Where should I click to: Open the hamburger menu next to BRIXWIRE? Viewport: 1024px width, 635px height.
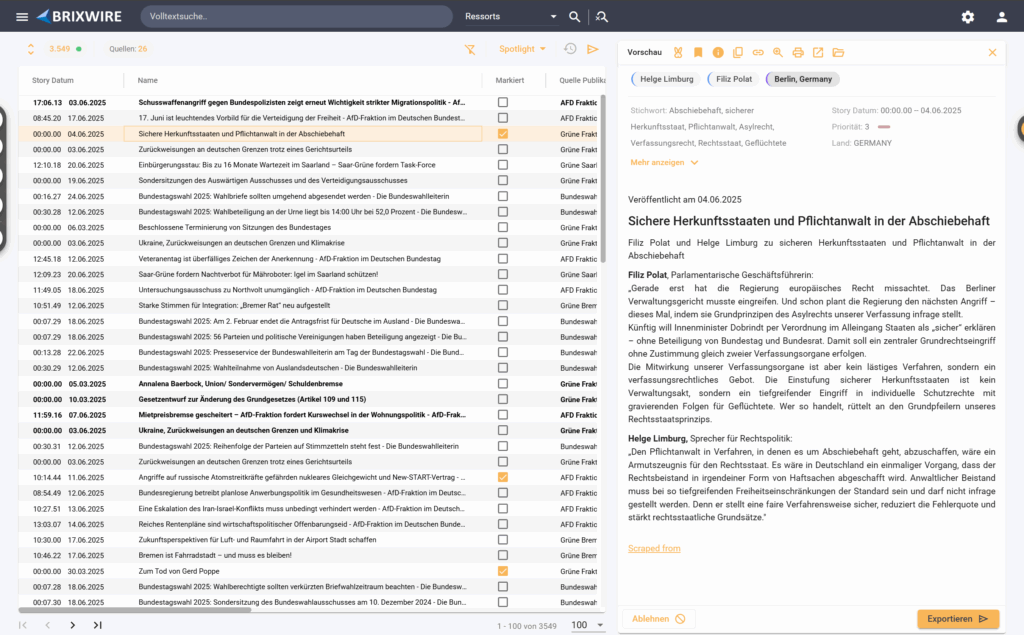point(20,16)
